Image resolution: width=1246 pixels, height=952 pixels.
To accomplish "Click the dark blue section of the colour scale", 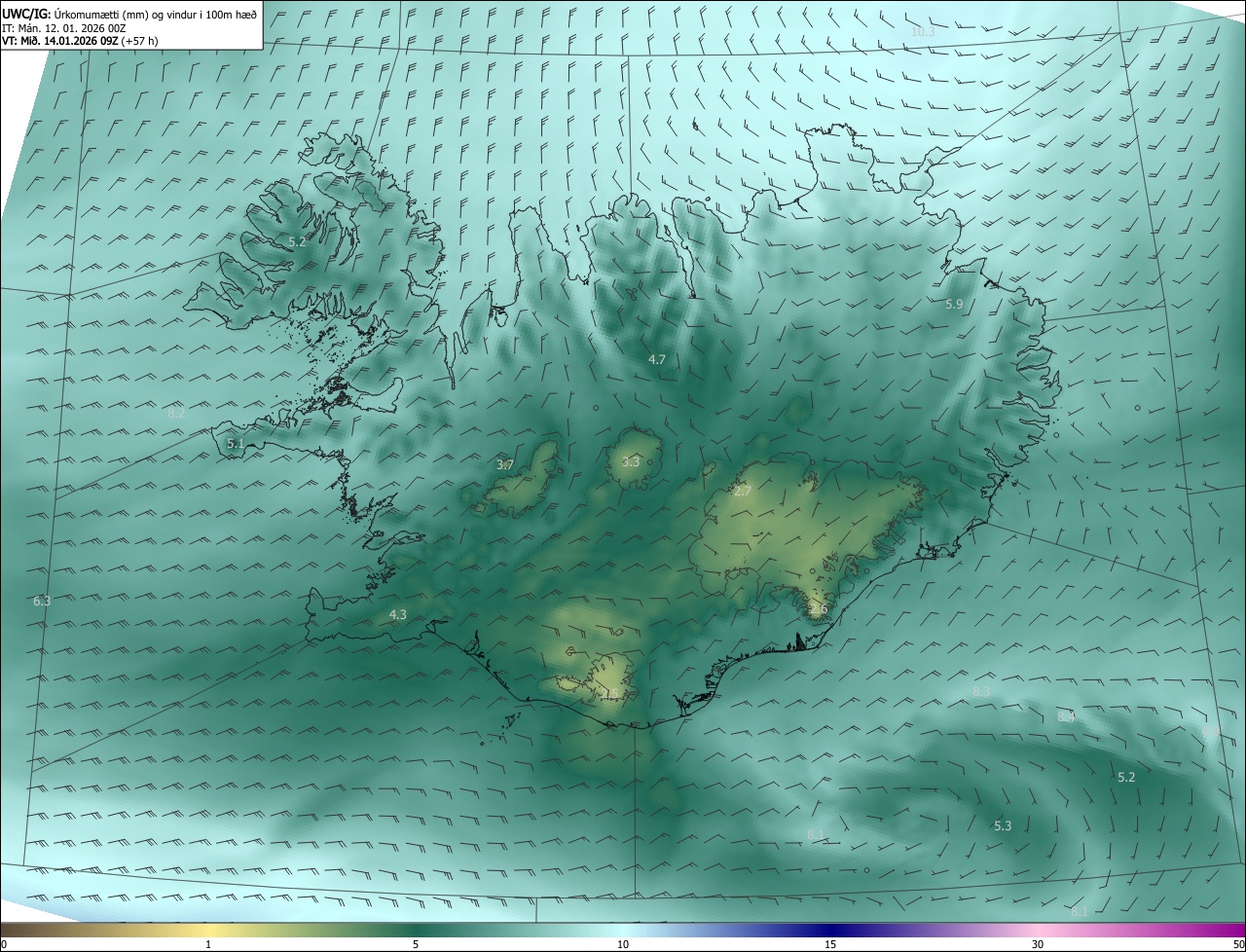I will (x=830, y=930).
